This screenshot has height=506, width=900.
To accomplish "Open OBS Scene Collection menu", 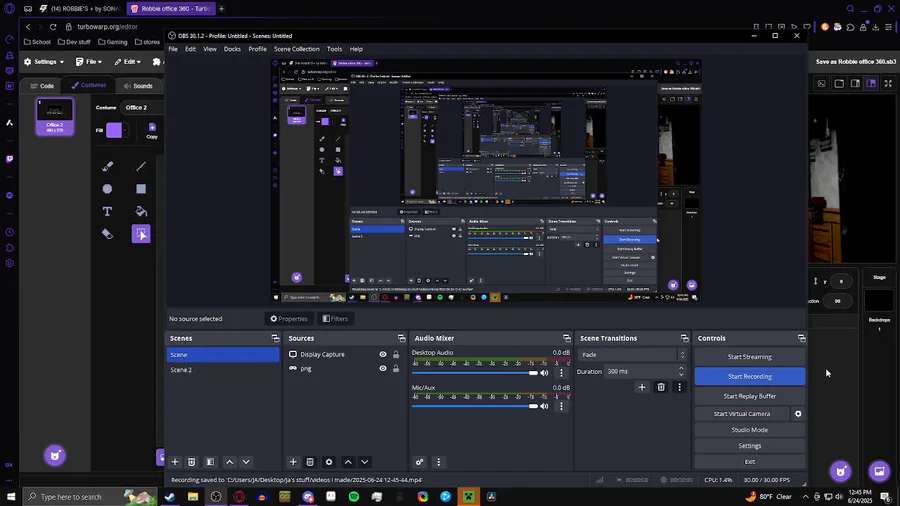I will 296,49.
